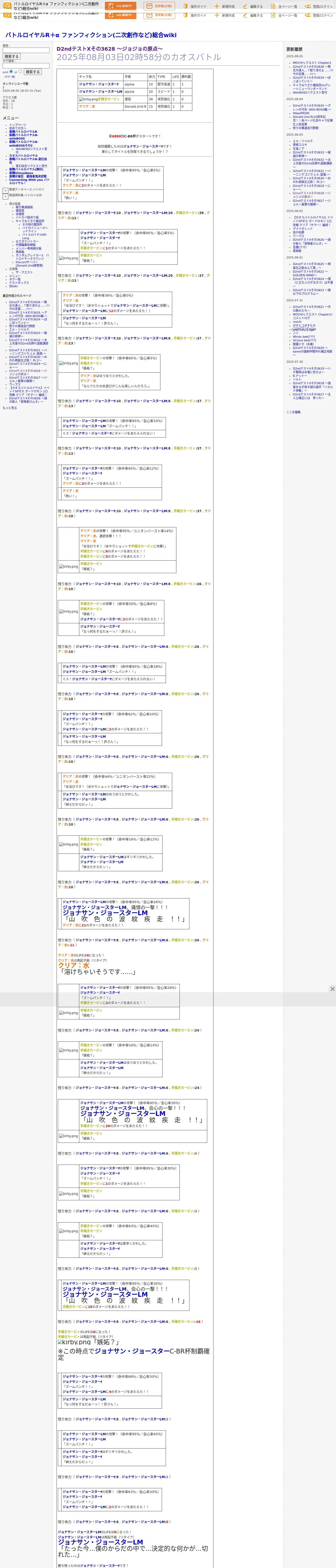
Task: Open H0pePRiSM in update history
Action: click(x=301, y=113)
